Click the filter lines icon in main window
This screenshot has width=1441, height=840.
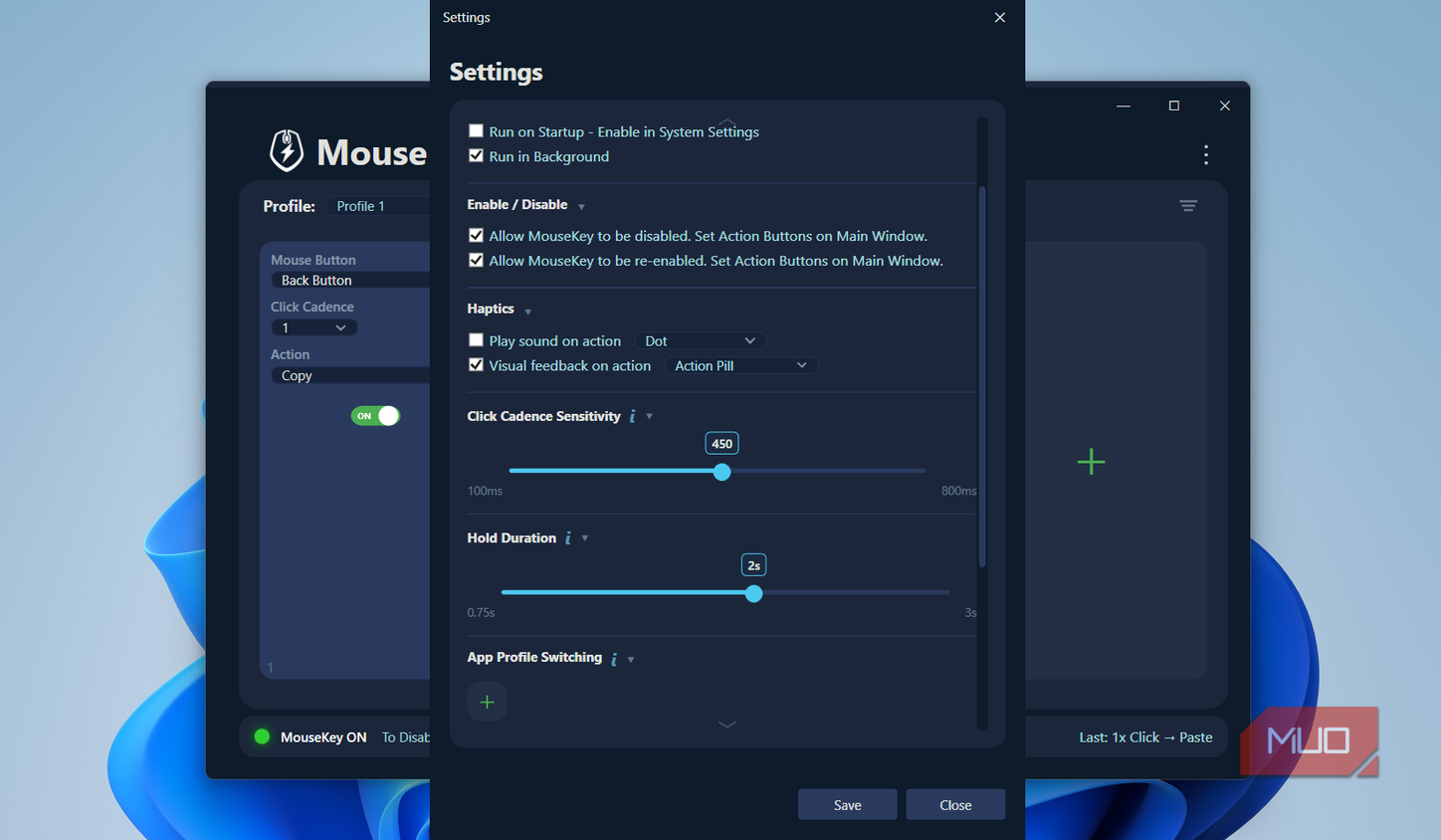tap(1188, 206)
